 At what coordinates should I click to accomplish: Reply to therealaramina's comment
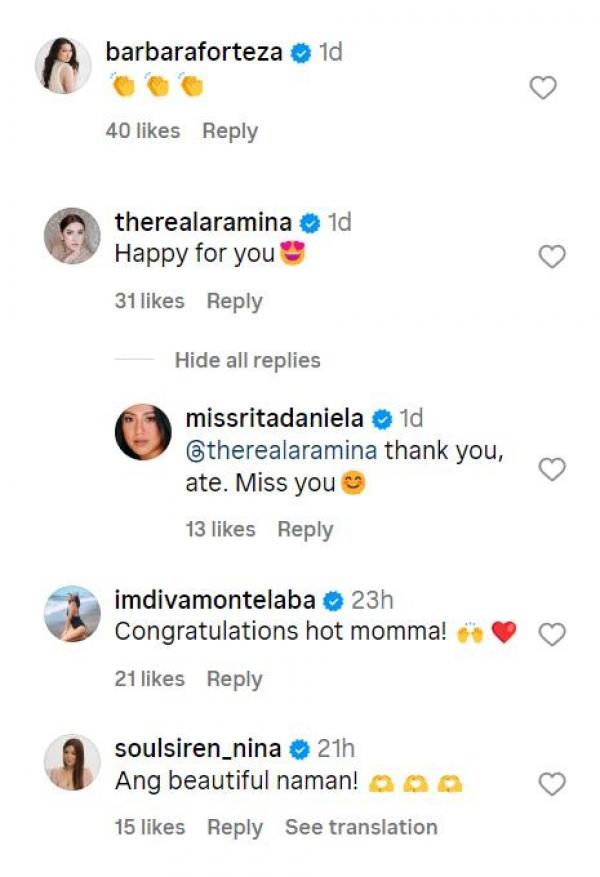coord(234,301)
